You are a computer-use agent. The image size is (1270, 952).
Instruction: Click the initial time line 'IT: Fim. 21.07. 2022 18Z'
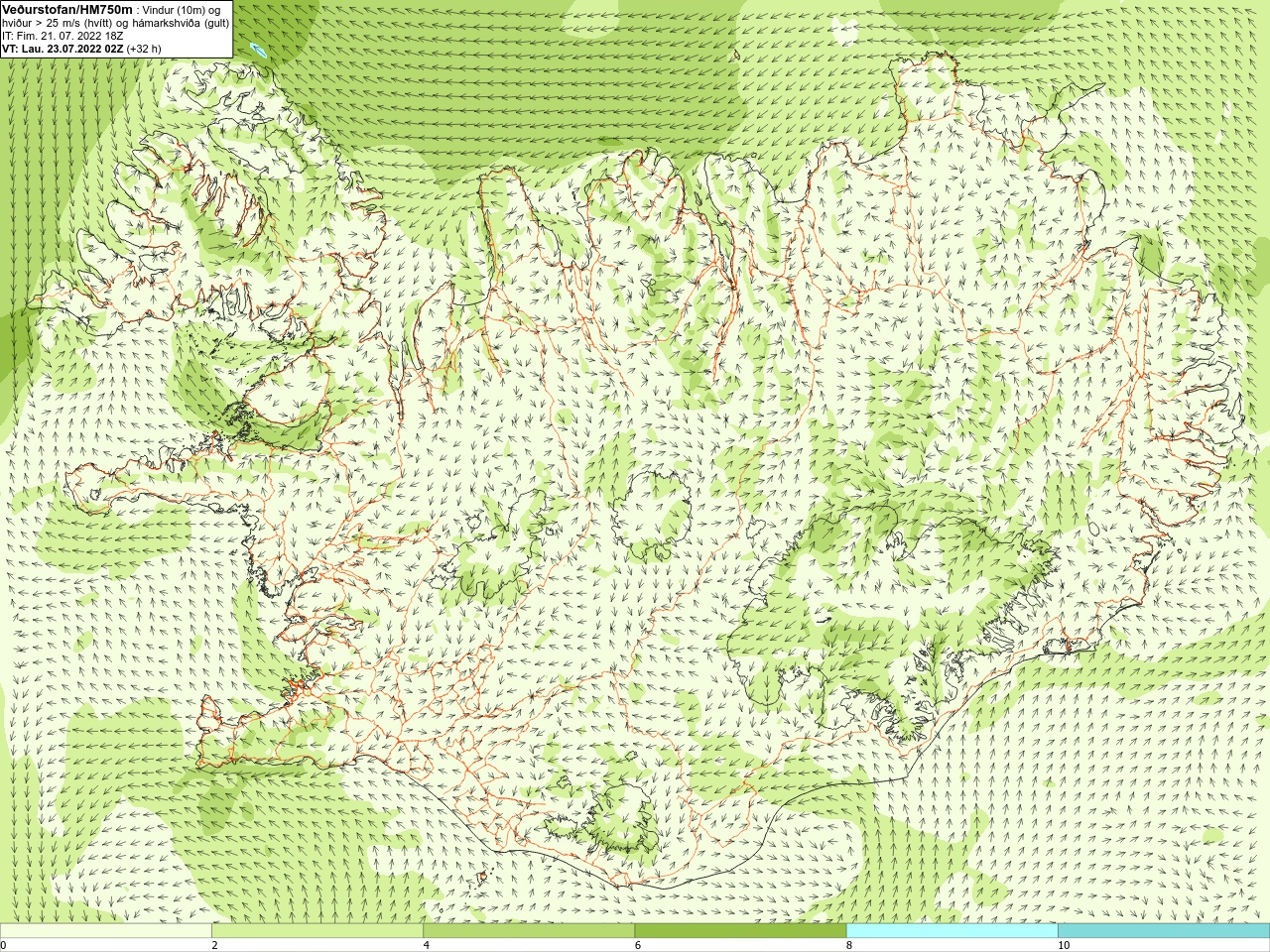tap(63, 35)
